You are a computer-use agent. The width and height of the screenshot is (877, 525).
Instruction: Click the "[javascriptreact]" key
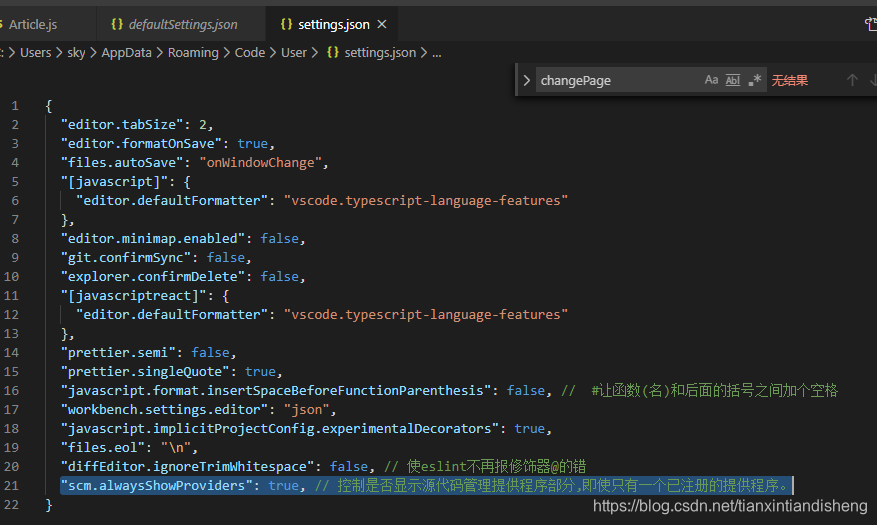pyautogui.click(x=133, y=296)
